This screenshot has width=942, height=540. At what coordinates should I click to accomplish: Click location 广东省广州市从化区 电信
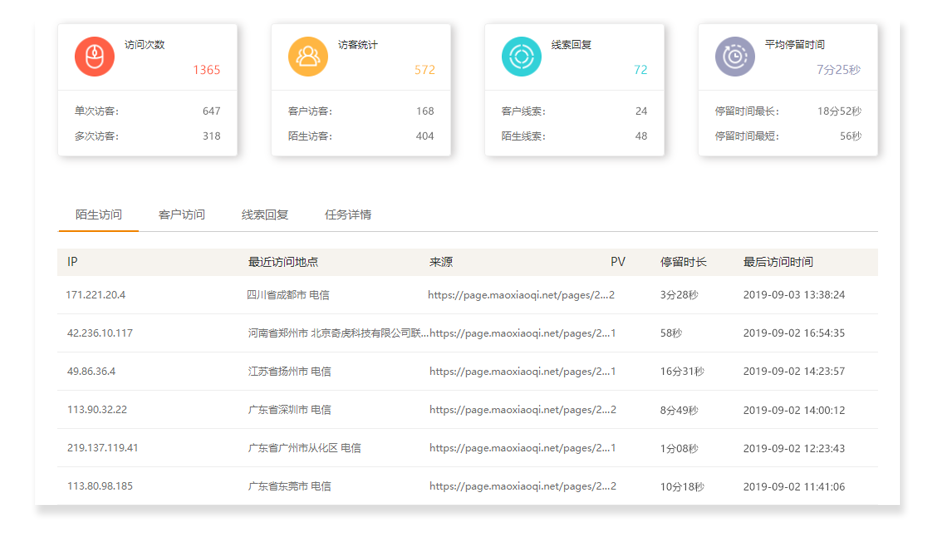[x=304, y=447]
